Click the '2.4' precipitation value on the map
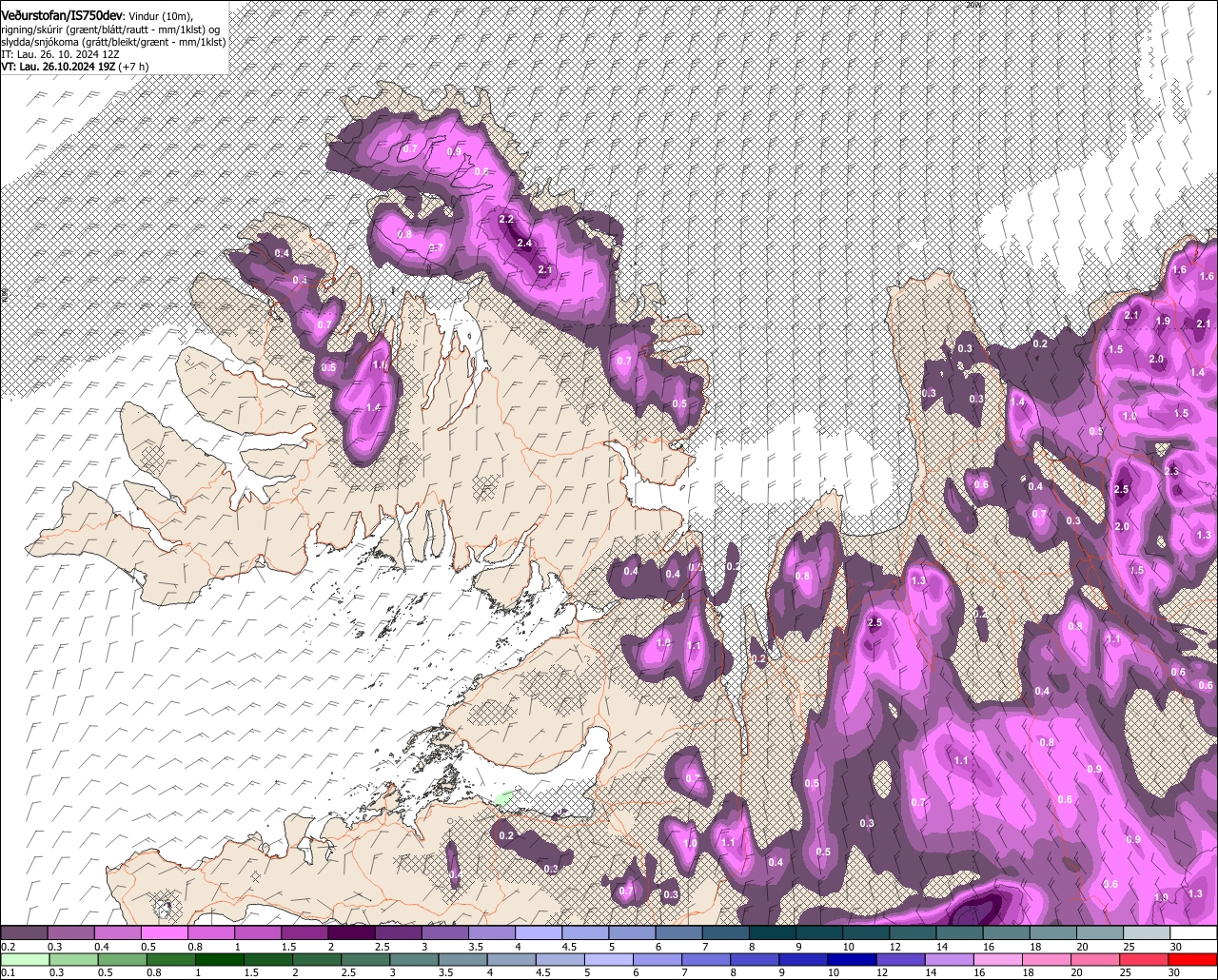 coord(524,243)
